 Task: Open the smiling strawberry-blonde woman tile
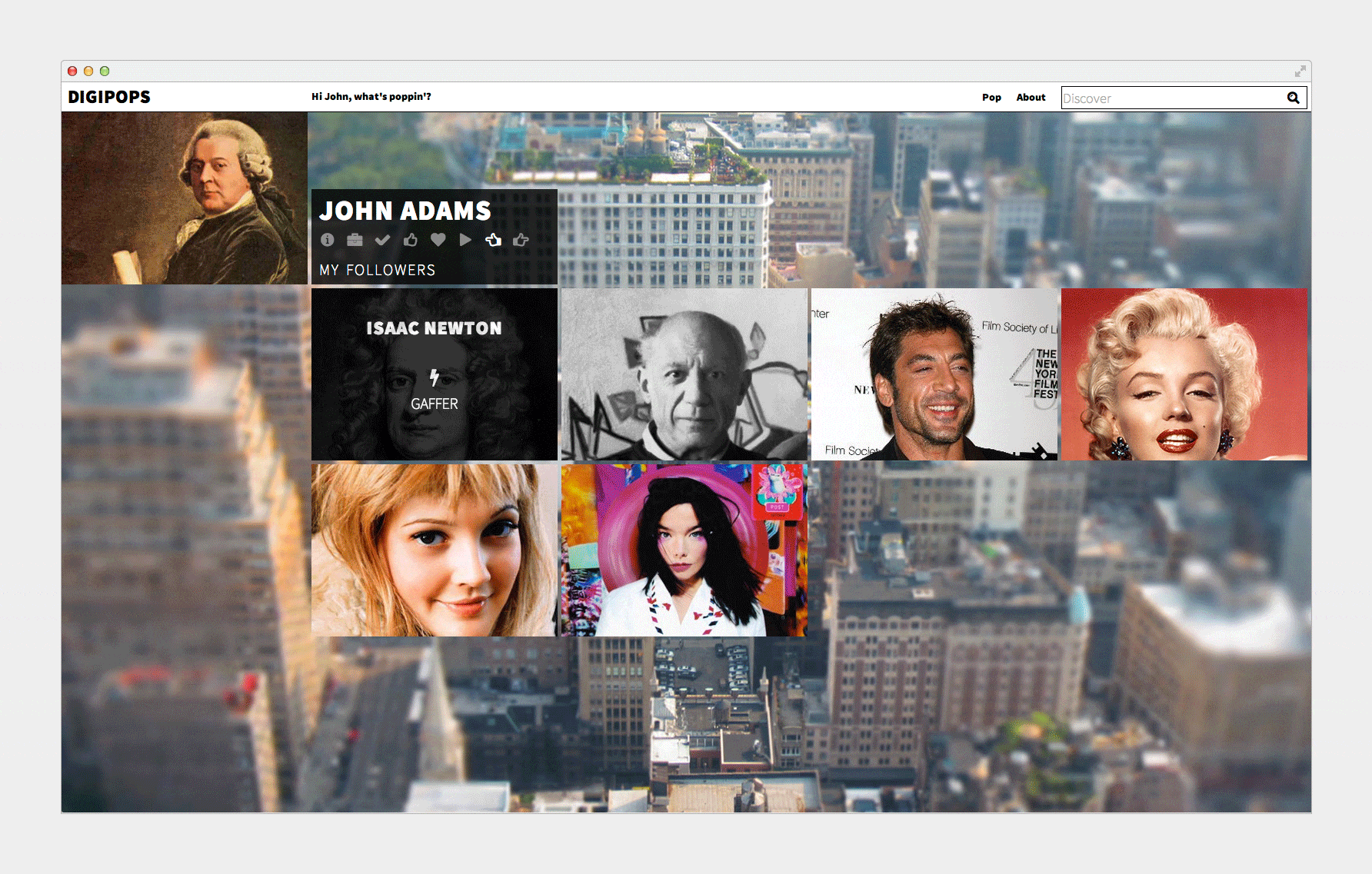435,550
